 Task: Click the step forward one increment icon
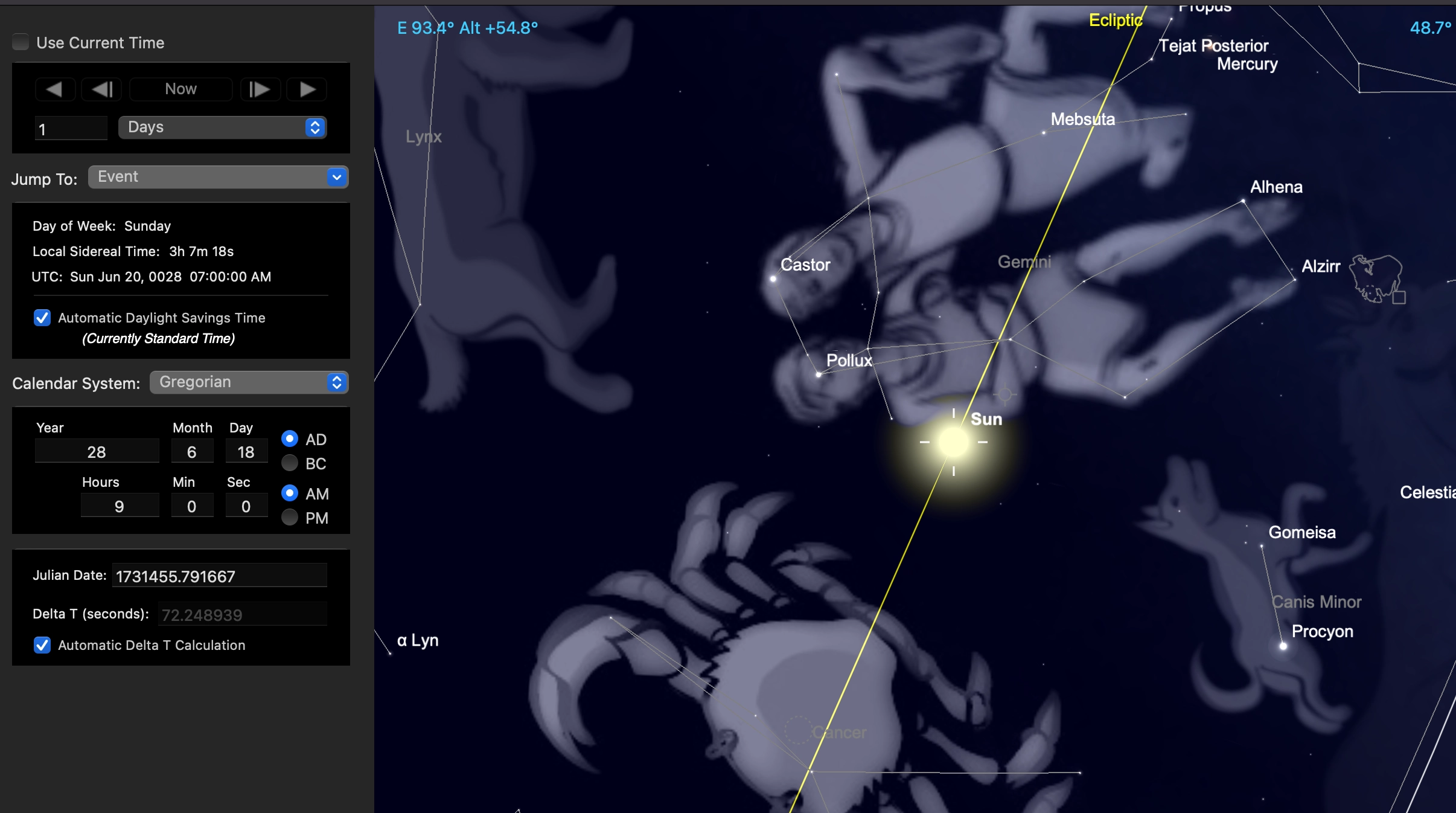pyautogui.click(x=260, y=89)
